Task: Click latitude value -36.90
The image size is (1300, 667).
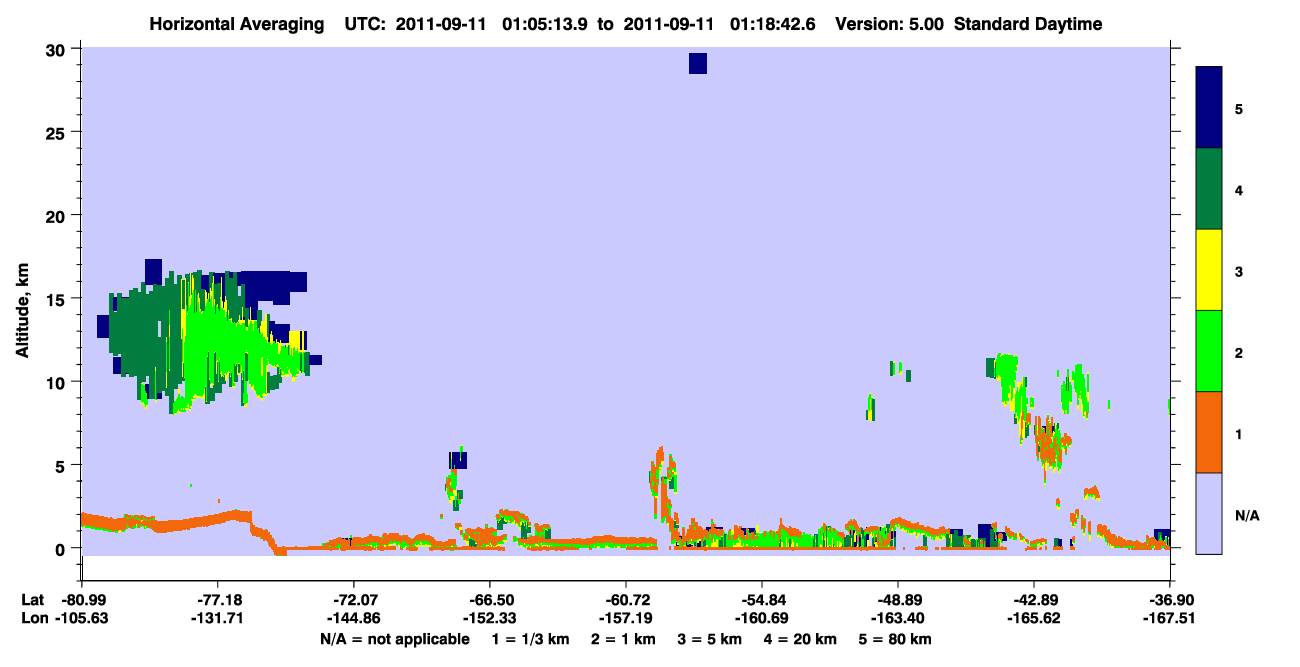Action: (1170, 600)
